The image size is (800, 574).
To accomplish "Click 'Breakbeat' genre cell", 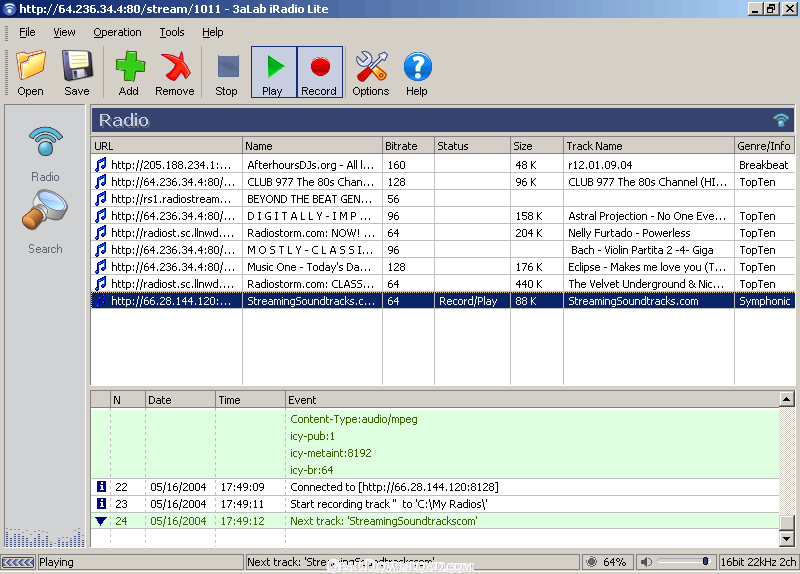I will pyautogui.click(x=763, y=165).
